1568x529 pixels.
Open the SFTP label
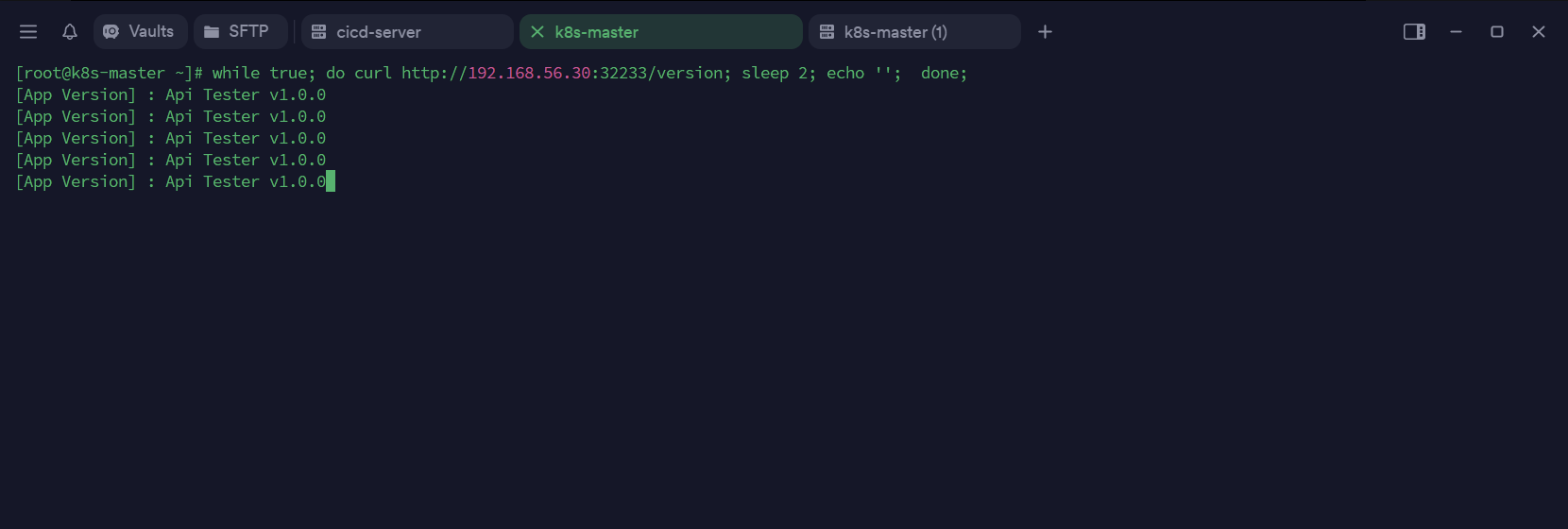click(x=248, y=32)
